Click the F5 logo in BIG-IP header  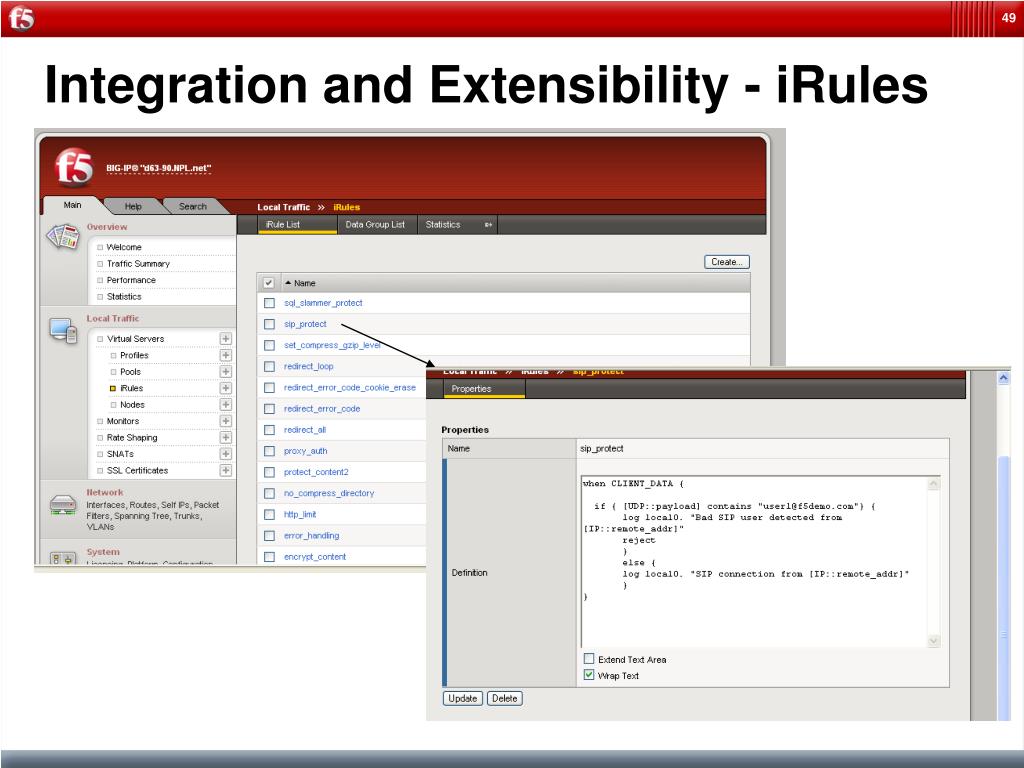coord(74,167)
